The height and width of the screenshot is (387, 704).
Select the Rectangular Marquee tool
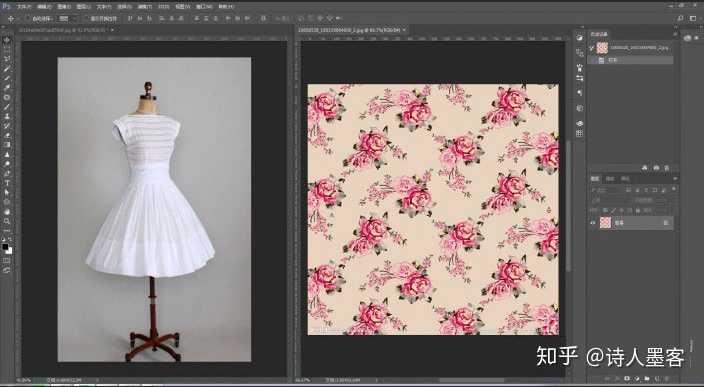pyautogui.click(x=7, y=50)
